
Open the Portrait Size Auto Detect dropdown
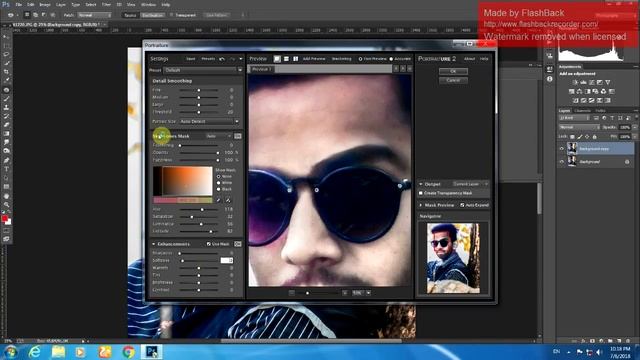[209, 122]
